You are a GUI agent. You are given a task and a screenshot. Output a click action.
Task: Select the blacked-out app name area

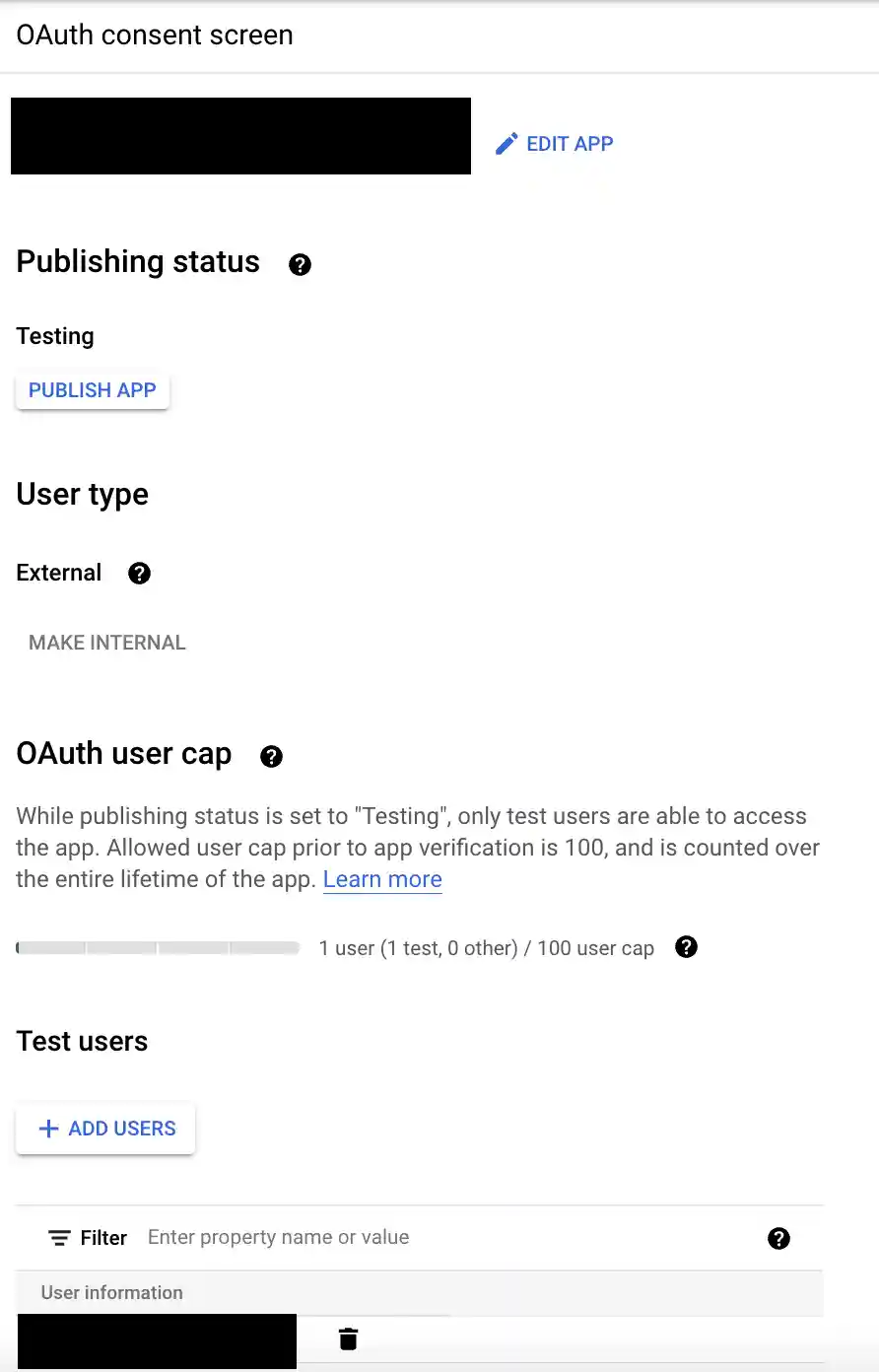tap(240, 136)
